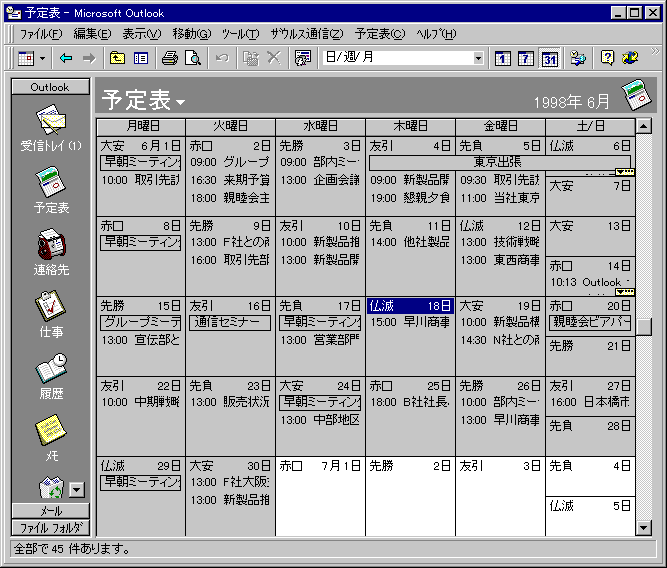Click the calendar folder icon in banner
This screenshot has width=667, height=568.
point(636,94)
